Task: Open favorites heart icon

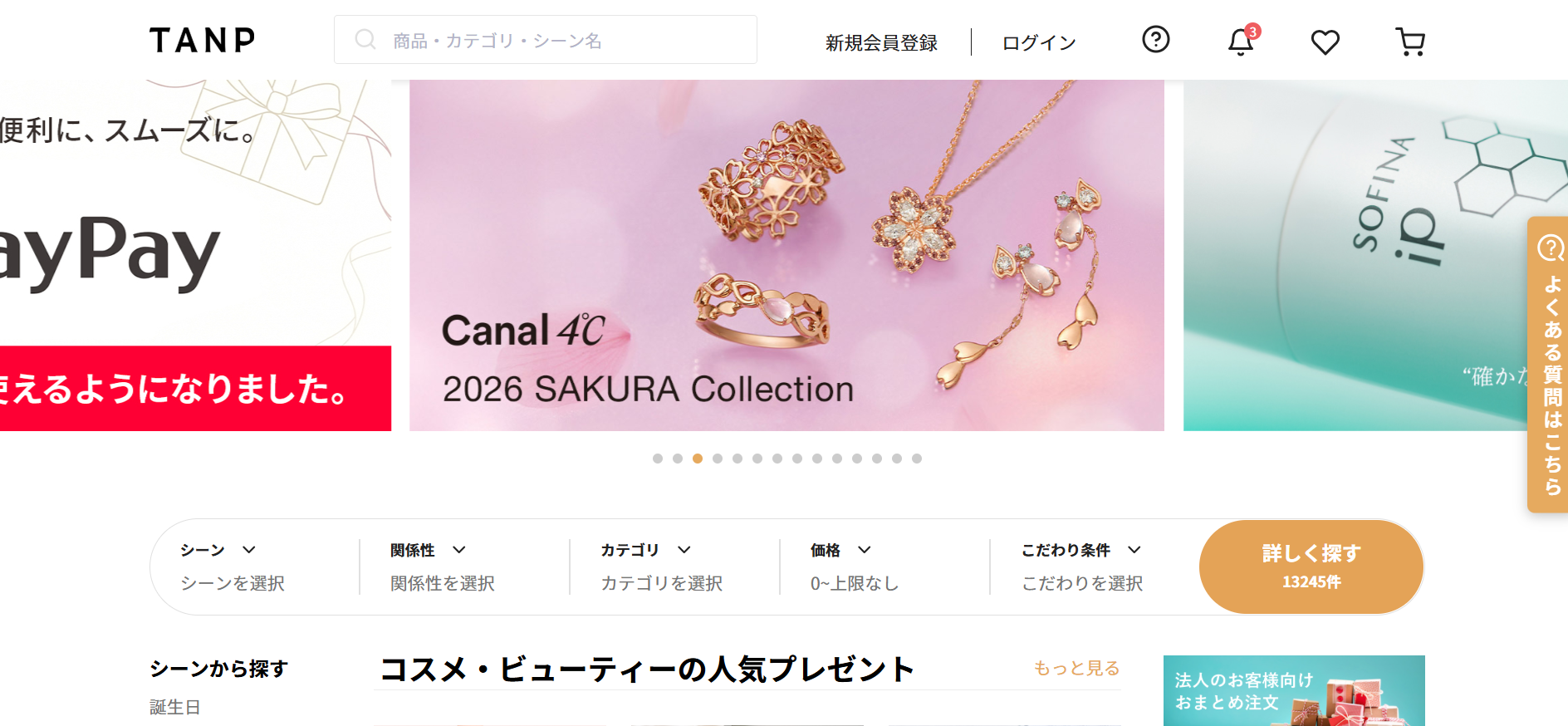Action: pos(1325,42)
